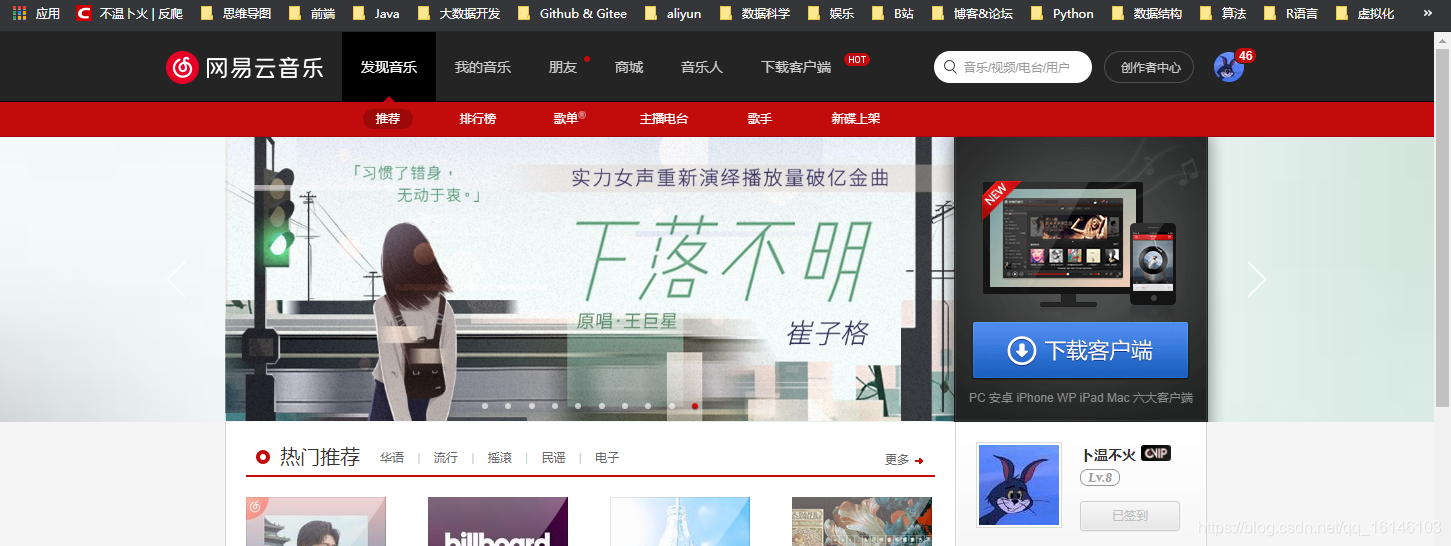Open the Python bookmark folder
The height and width of the screenshot is (546, 1451).
click(x=1062, y=14)
